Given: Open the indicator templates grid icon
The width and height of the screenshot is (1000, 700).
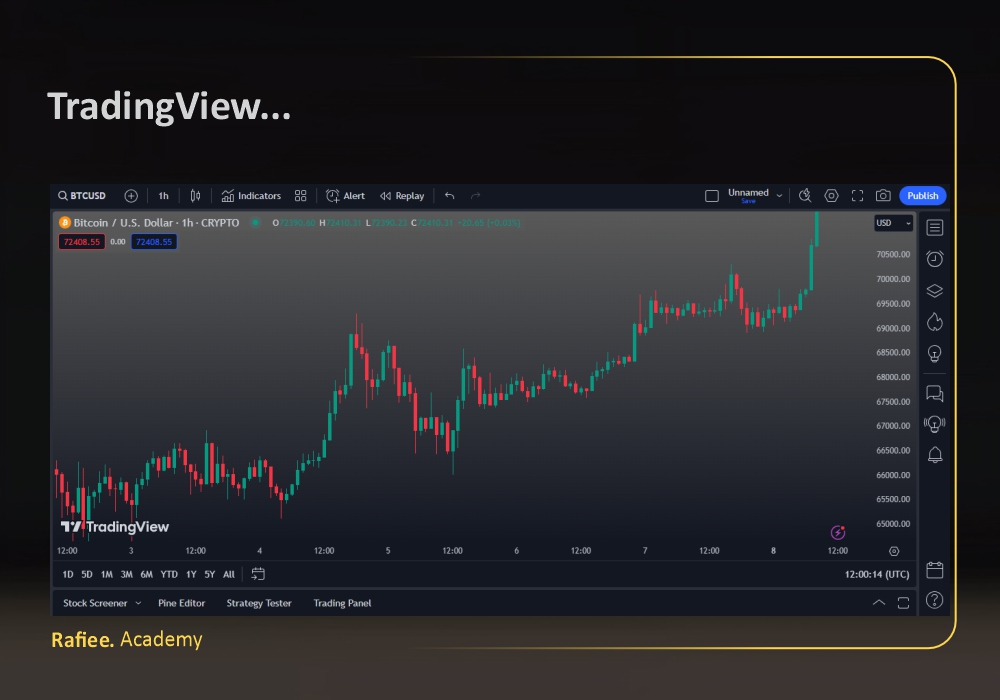Looking at the screenshot, I should [300, 196].
